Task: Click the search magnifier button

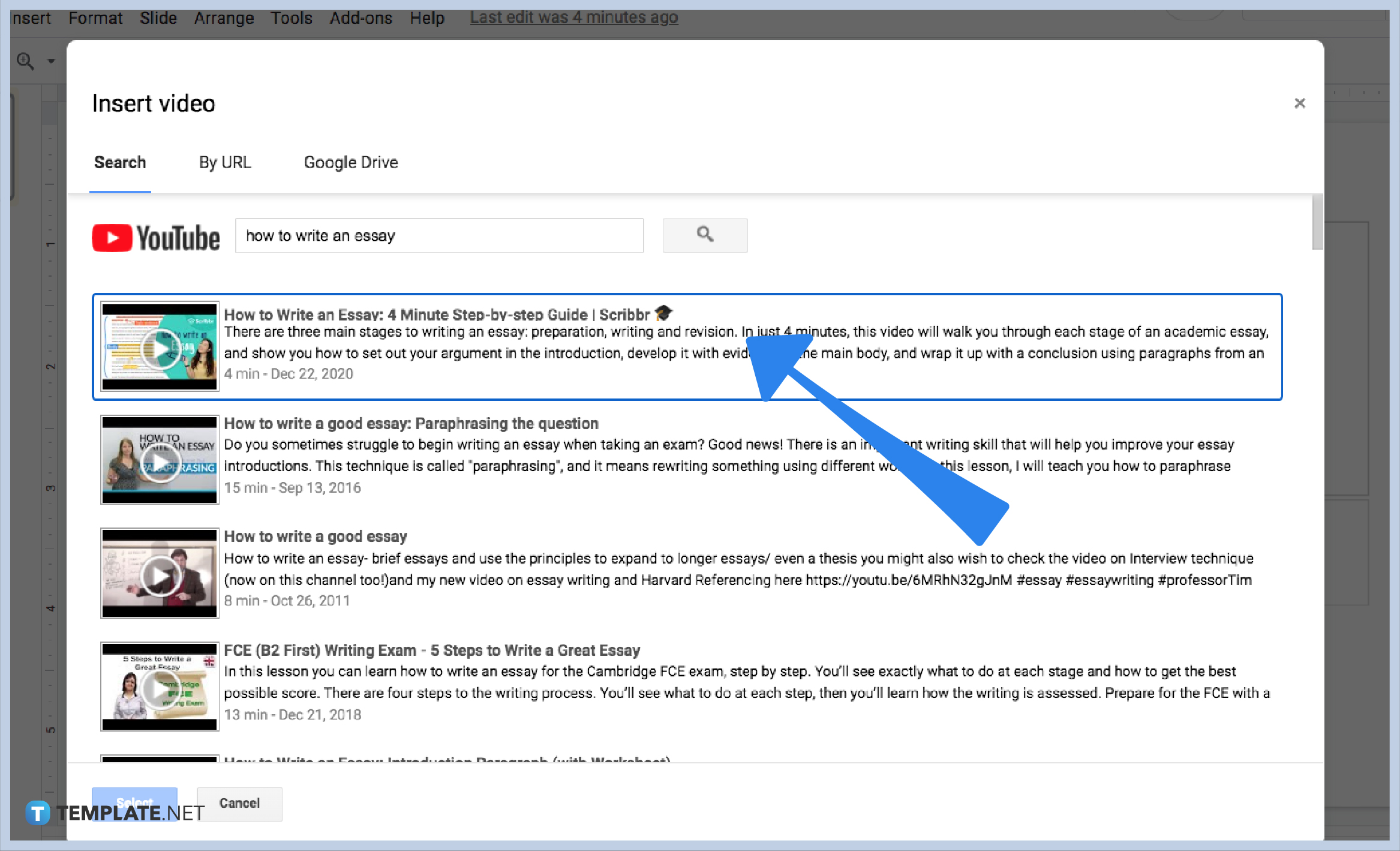Action: tap(707, 235)
